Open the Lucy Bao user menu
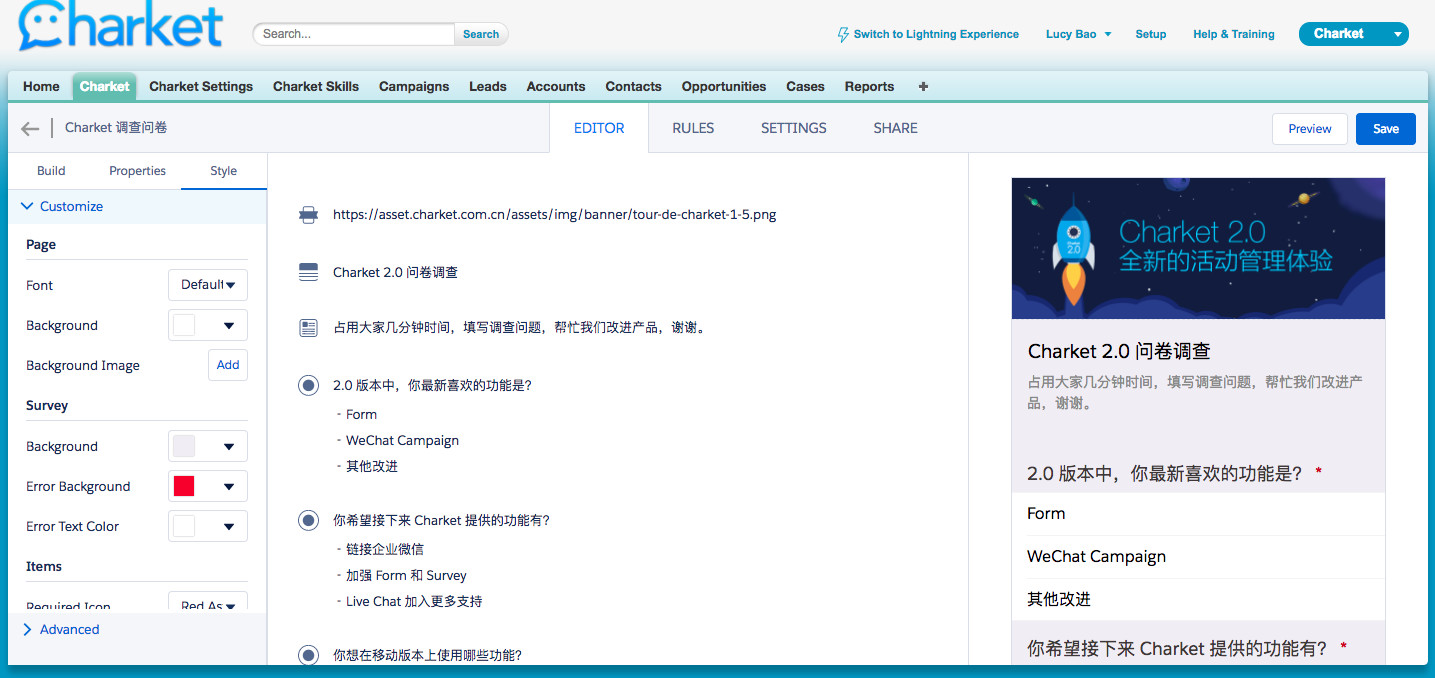 1078,34
